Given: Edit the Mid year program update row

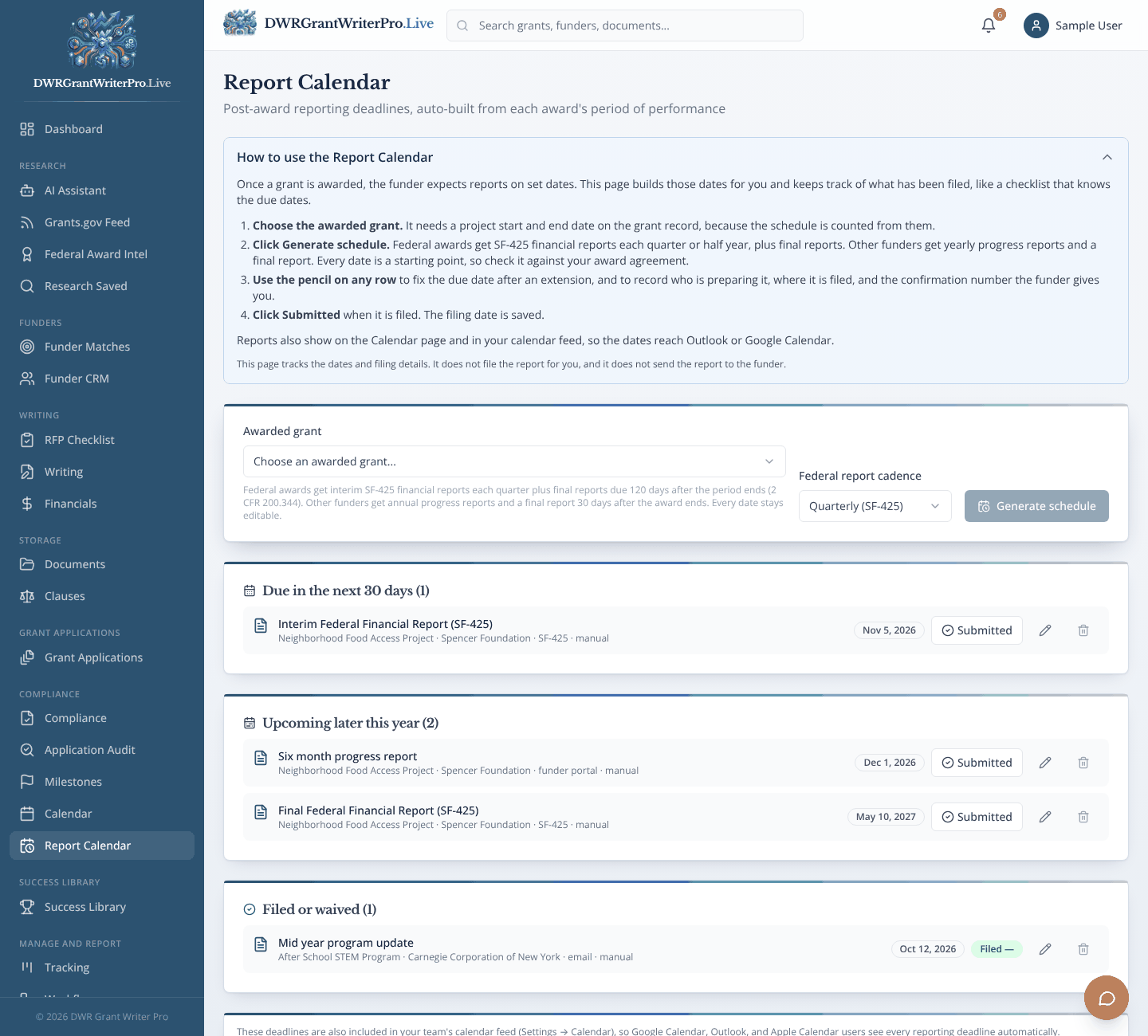Looking at the screenshot, I should 1045,949.
